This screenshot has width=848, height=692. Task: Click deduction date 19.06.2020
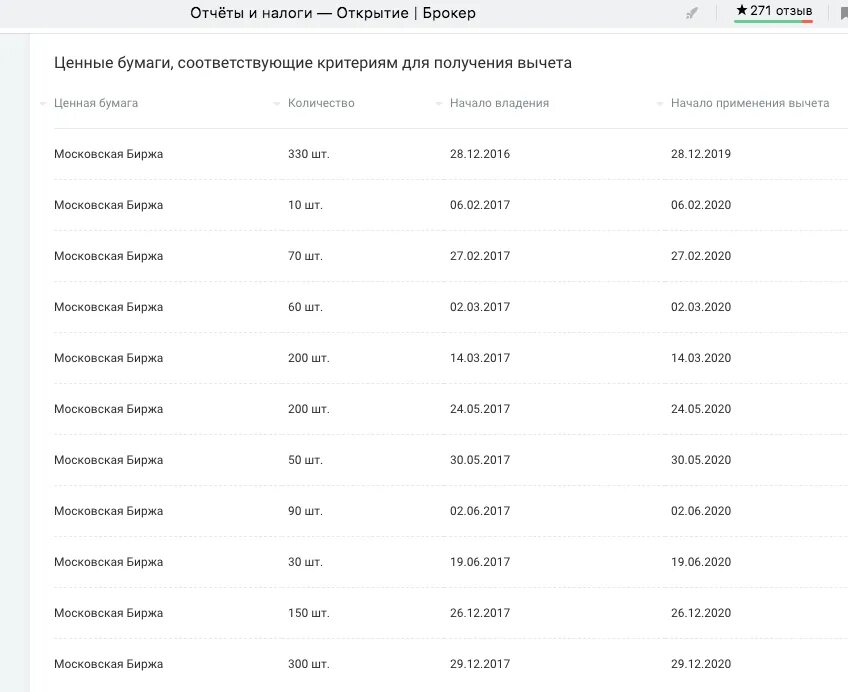tap(701, 562)
